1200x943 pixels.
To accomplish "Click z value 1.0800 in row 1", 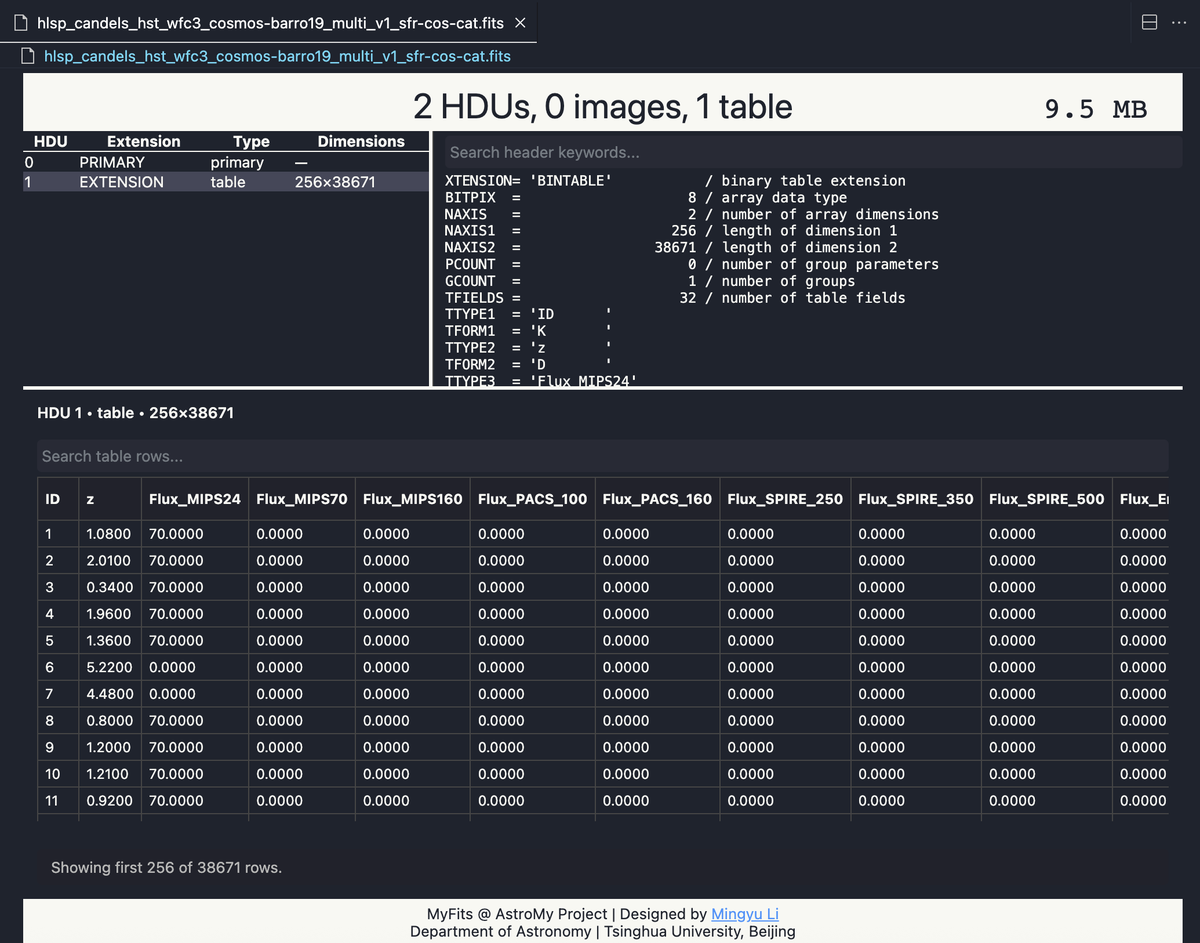I will tap(110, 534).
